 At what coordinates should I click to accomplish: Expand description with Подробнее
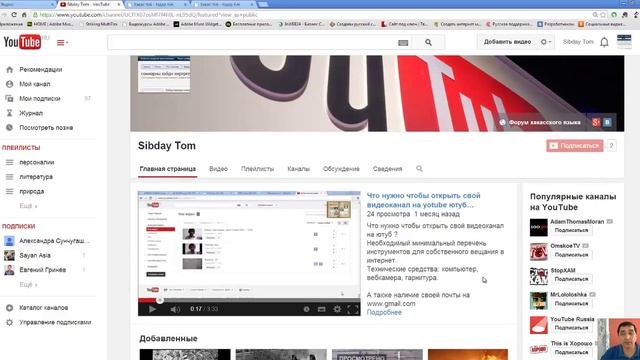tap(384, 312)
